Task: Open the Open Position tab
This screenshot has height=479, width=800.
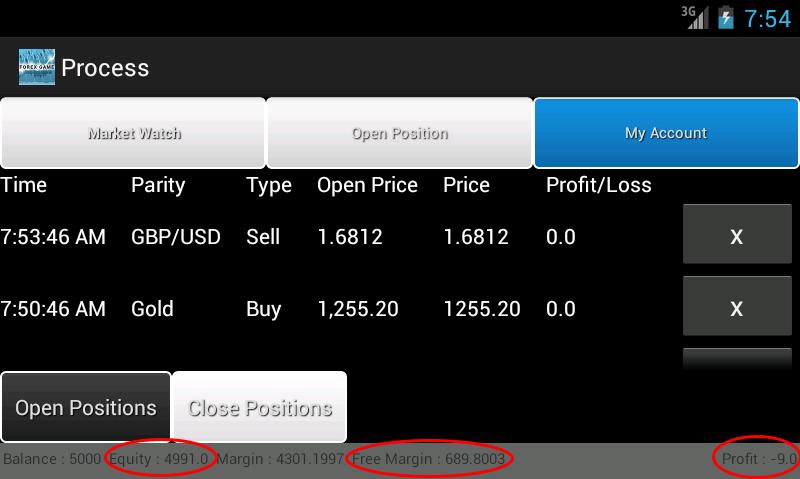Action: click(399, 133)
